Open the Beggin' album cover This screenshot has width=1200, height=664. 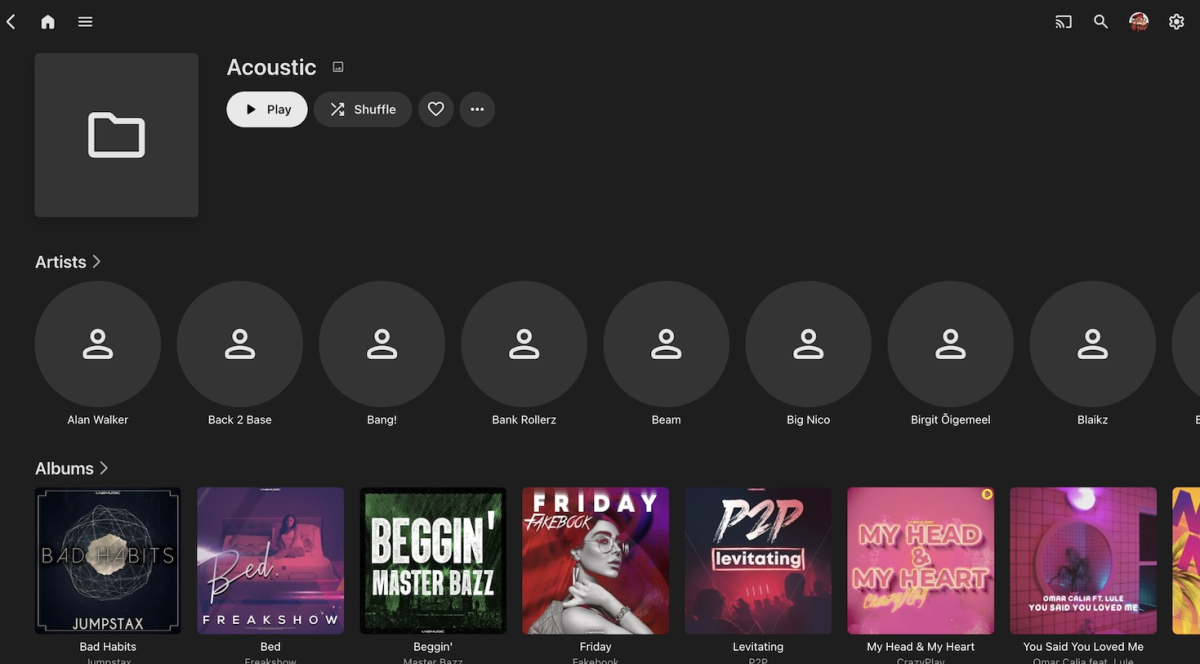click(433, 561)
